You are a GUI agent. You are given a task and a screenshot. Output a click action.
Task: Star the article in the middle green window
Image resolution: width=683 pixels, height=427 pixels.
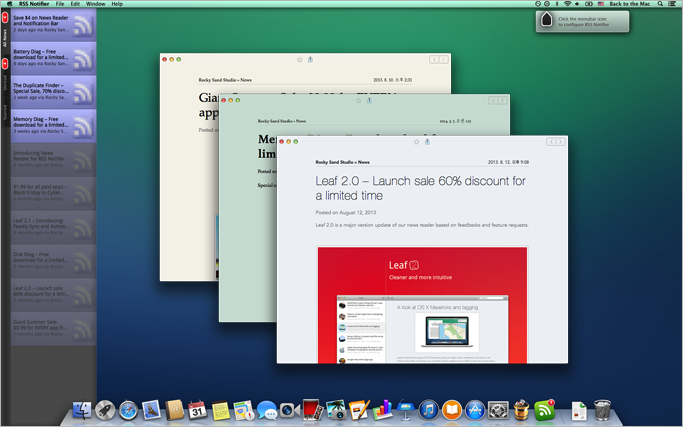point(358,100)
